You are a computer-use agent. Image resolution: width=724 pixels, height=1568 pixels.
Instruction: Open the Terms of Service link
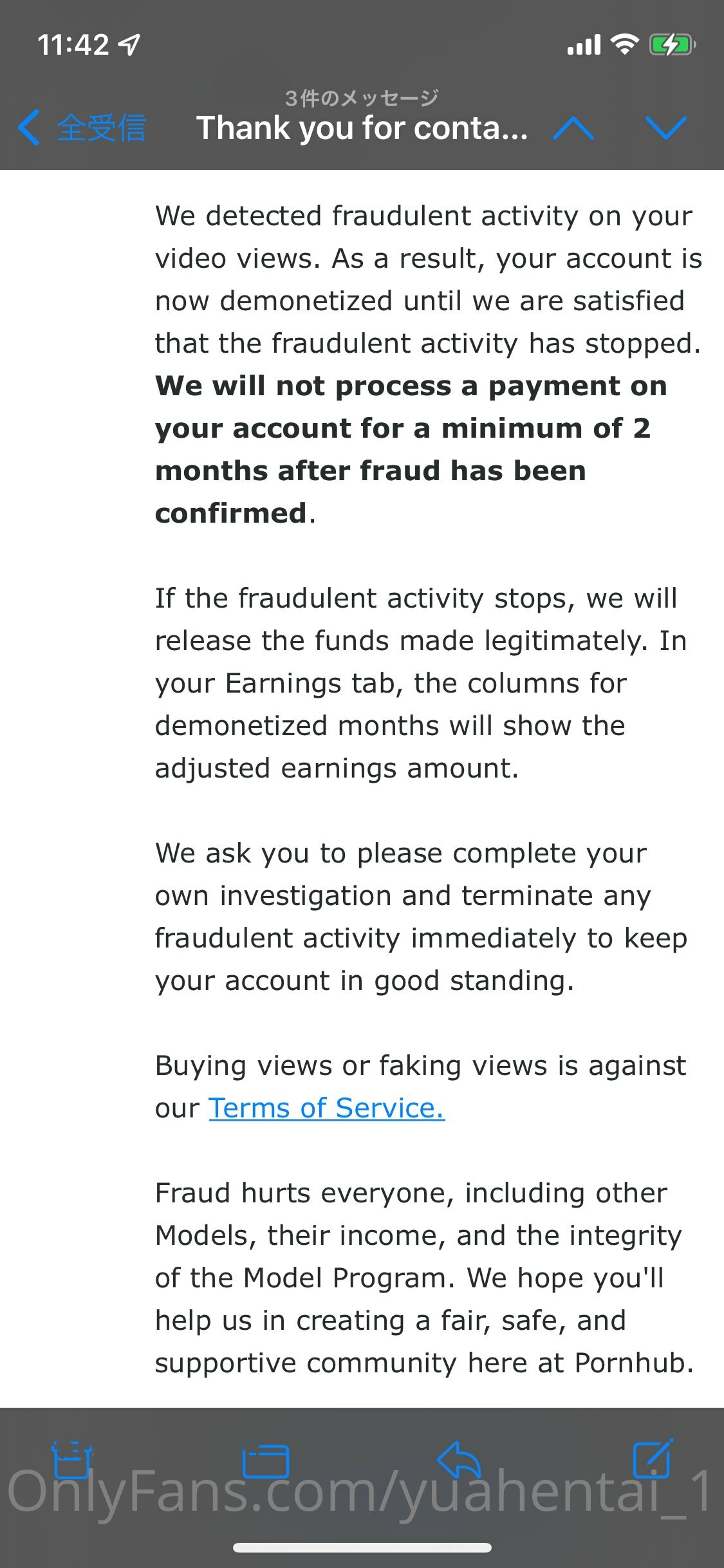click(326, 1108)
